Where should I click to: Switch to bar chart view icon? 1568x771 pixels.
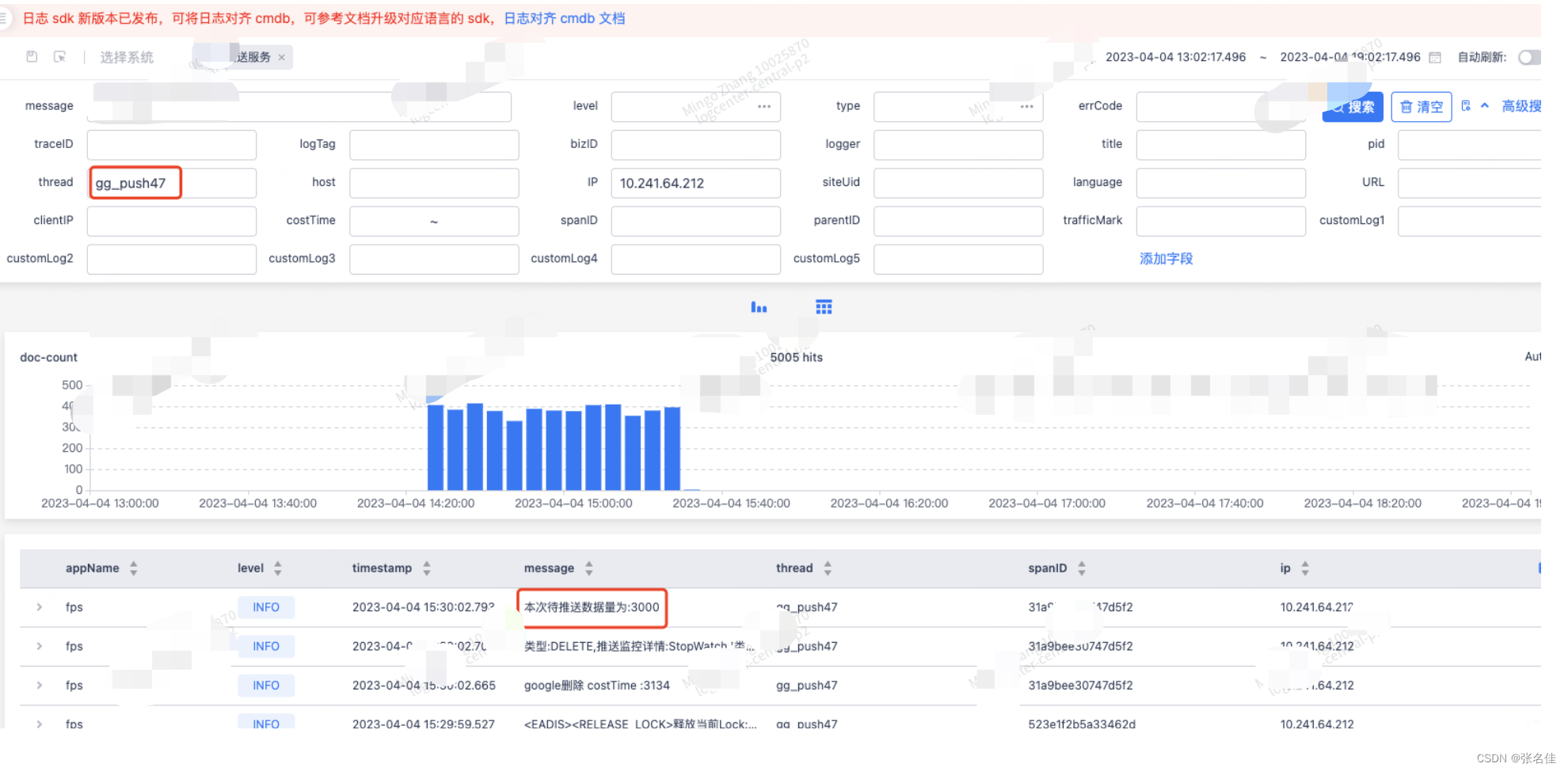point(759,307)
